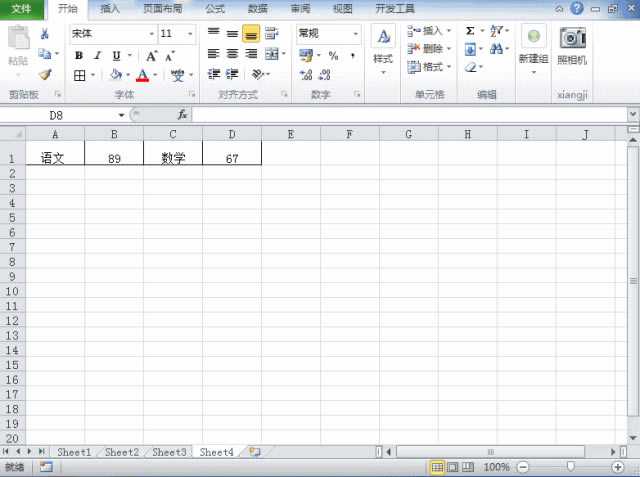Align cell text right
640x477 pixels.
tap(251, 53)
